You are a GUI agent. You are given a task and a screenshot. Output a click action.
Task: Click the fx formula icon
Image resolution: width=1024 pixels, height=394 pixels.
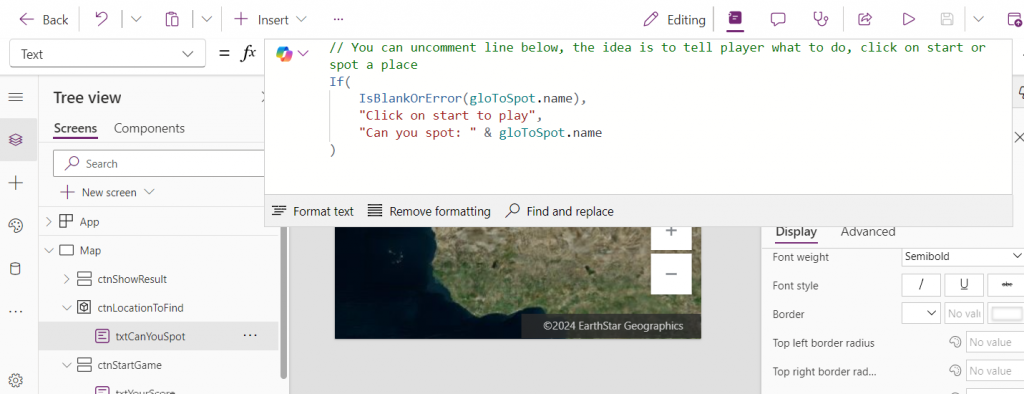coord(248,54)
